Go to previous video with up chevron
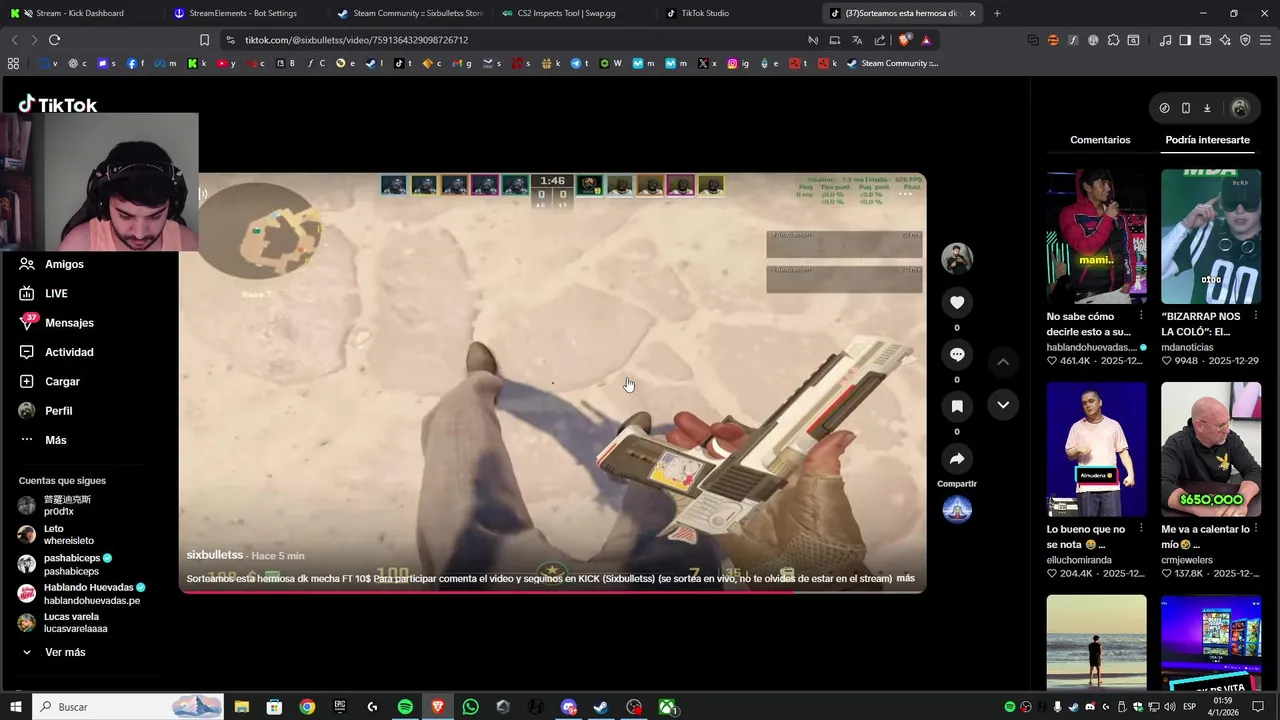The width and height of the screenshot is (1280, 720). tap(1003, 361)
